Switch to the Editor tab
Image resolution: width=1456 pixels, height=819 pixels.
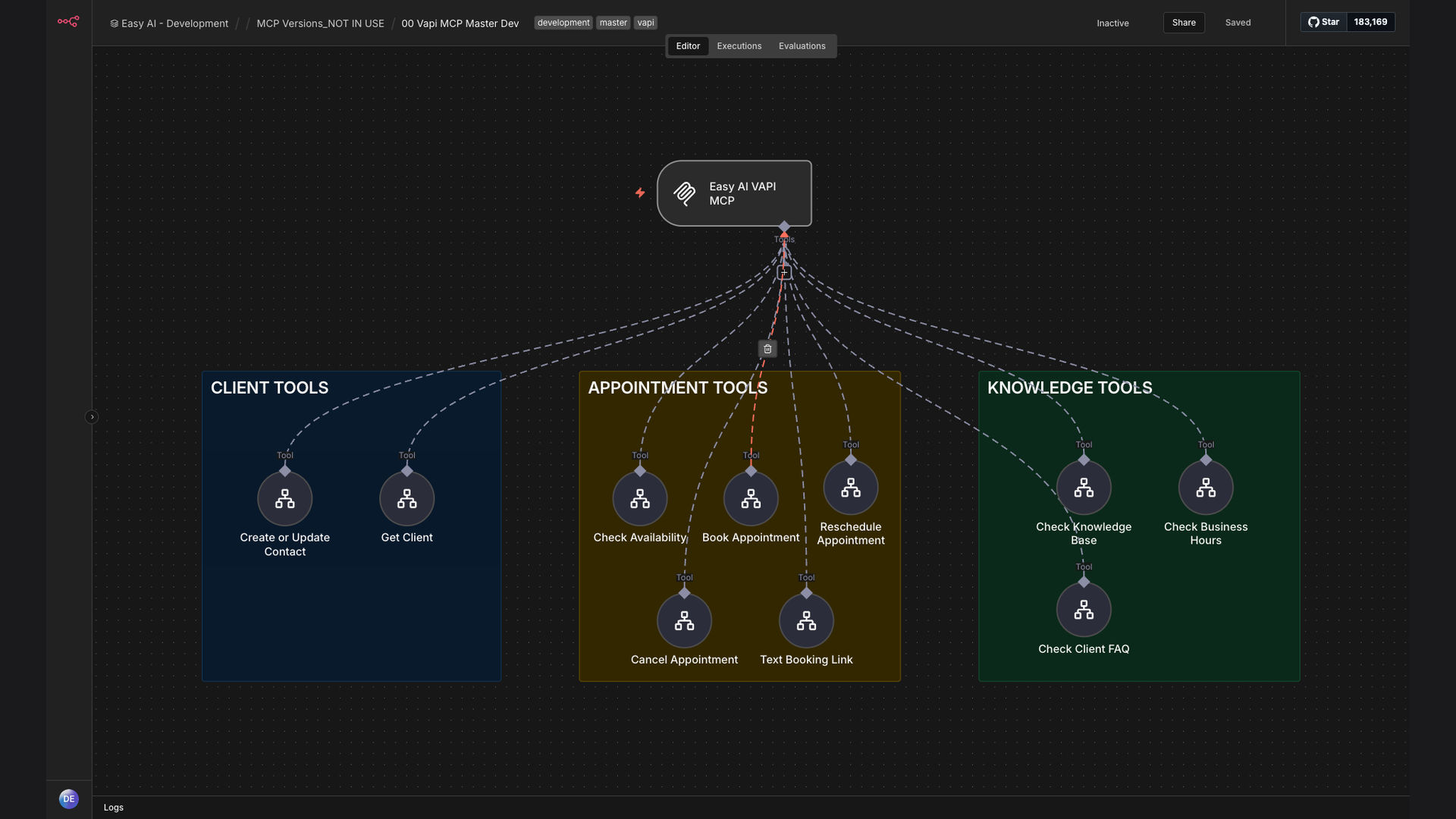point(688,46)
